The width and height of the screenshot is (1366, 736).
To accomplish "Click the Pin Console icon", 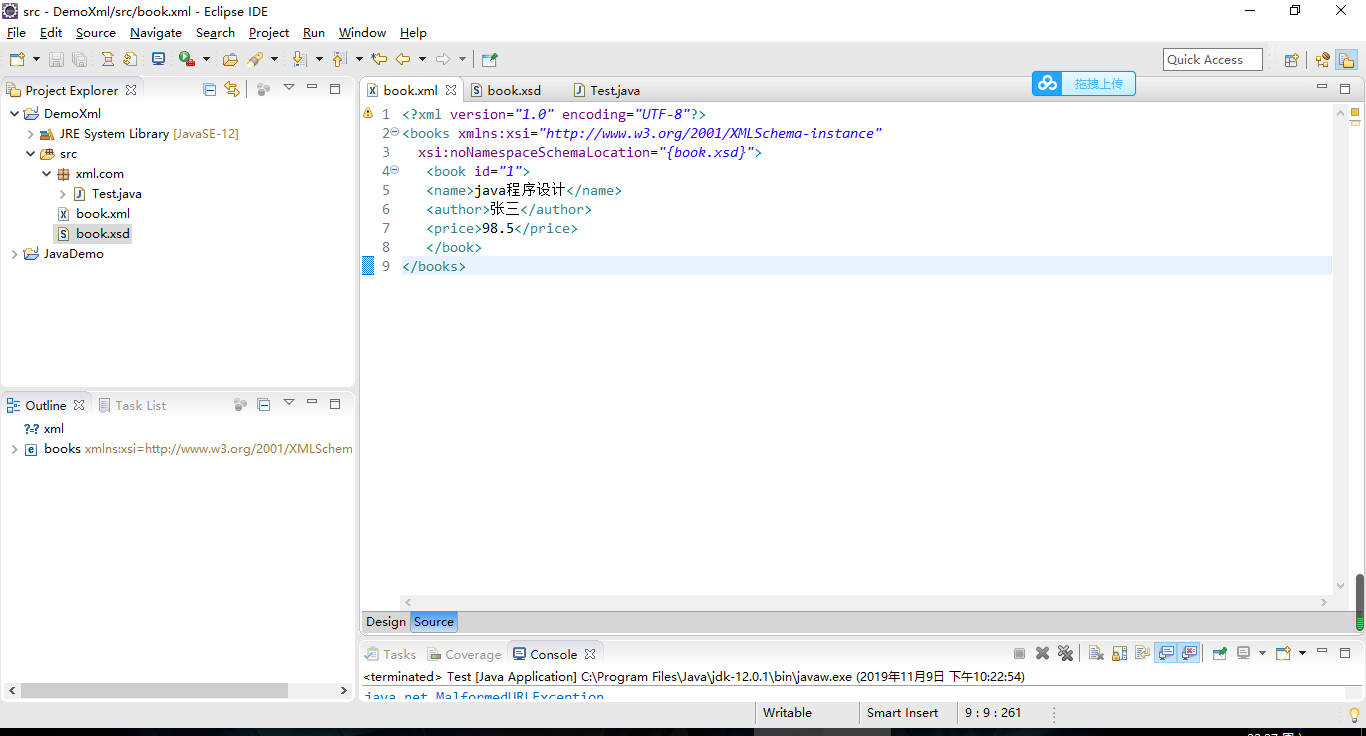I will [x=1220, y=653].
